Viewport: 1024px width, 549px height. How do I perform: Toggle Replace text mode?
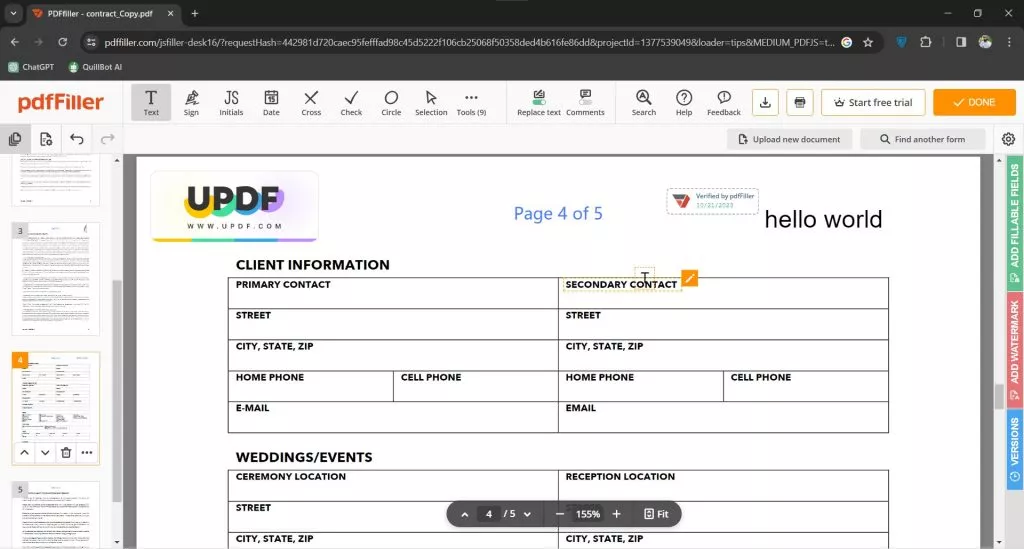pos(539,102)
